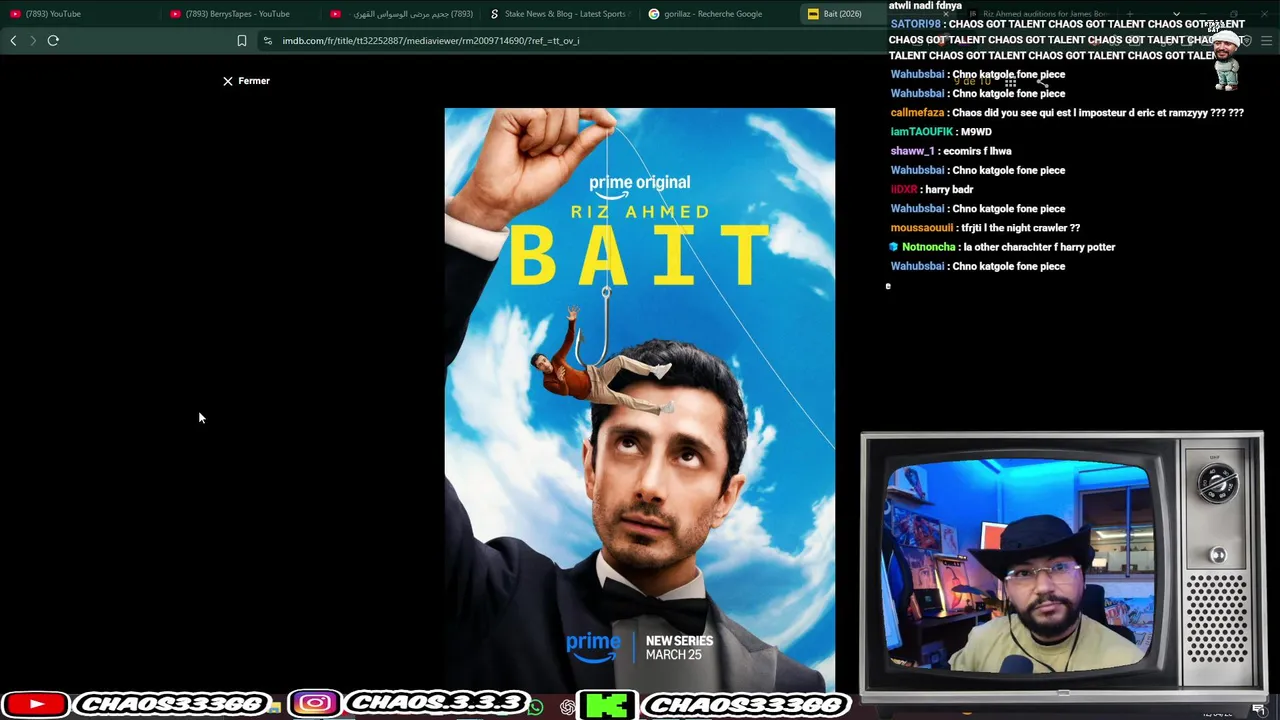Switch to the first YouTube tab
The height and width of the screenshot is (720, 1280).
[80, 14]
